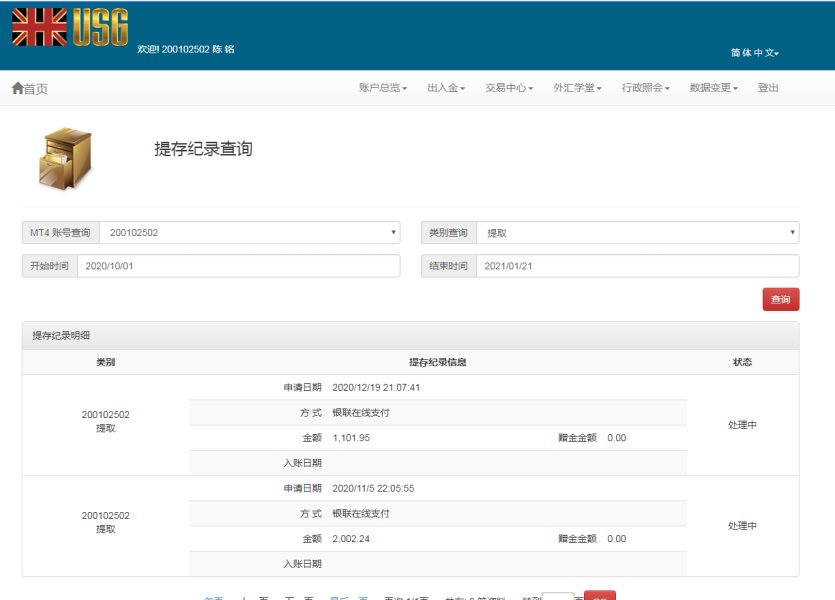
Task: Click the 首页 home link in navbar
Action: [36, 89]
